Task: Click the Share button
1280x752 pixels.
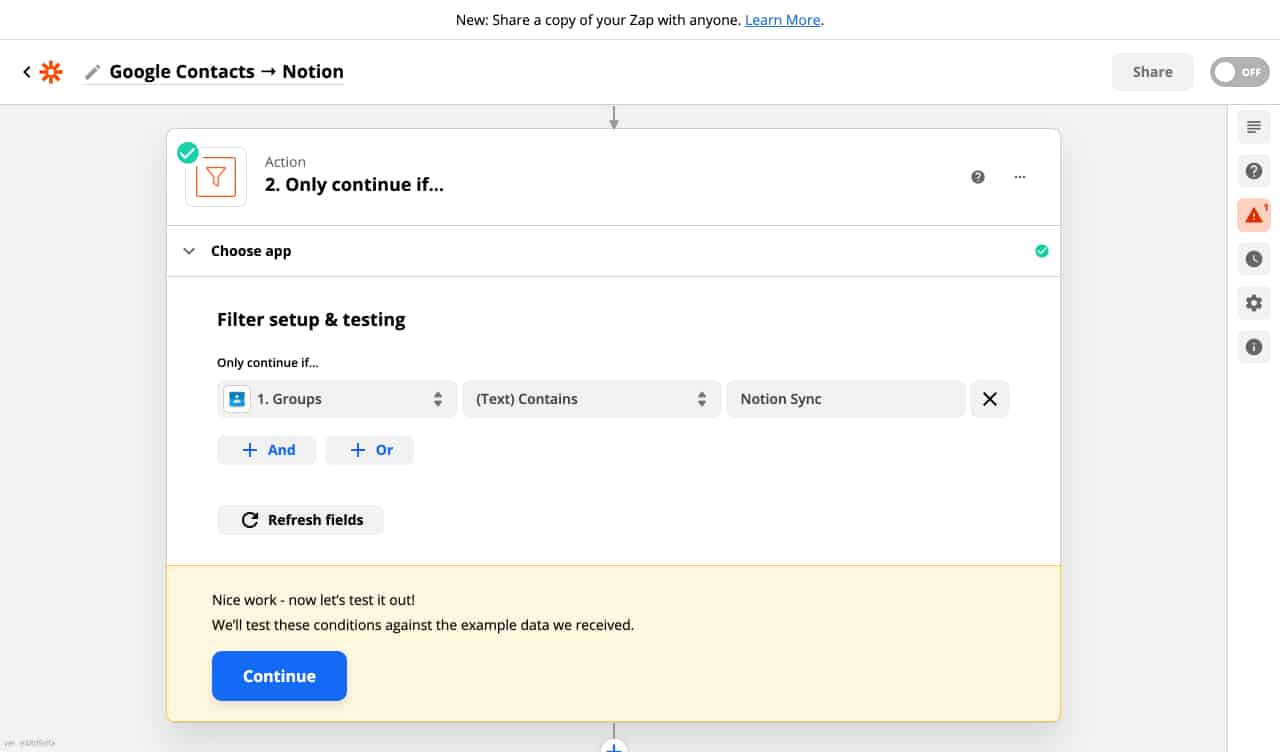Action: tap(1152, 71)
